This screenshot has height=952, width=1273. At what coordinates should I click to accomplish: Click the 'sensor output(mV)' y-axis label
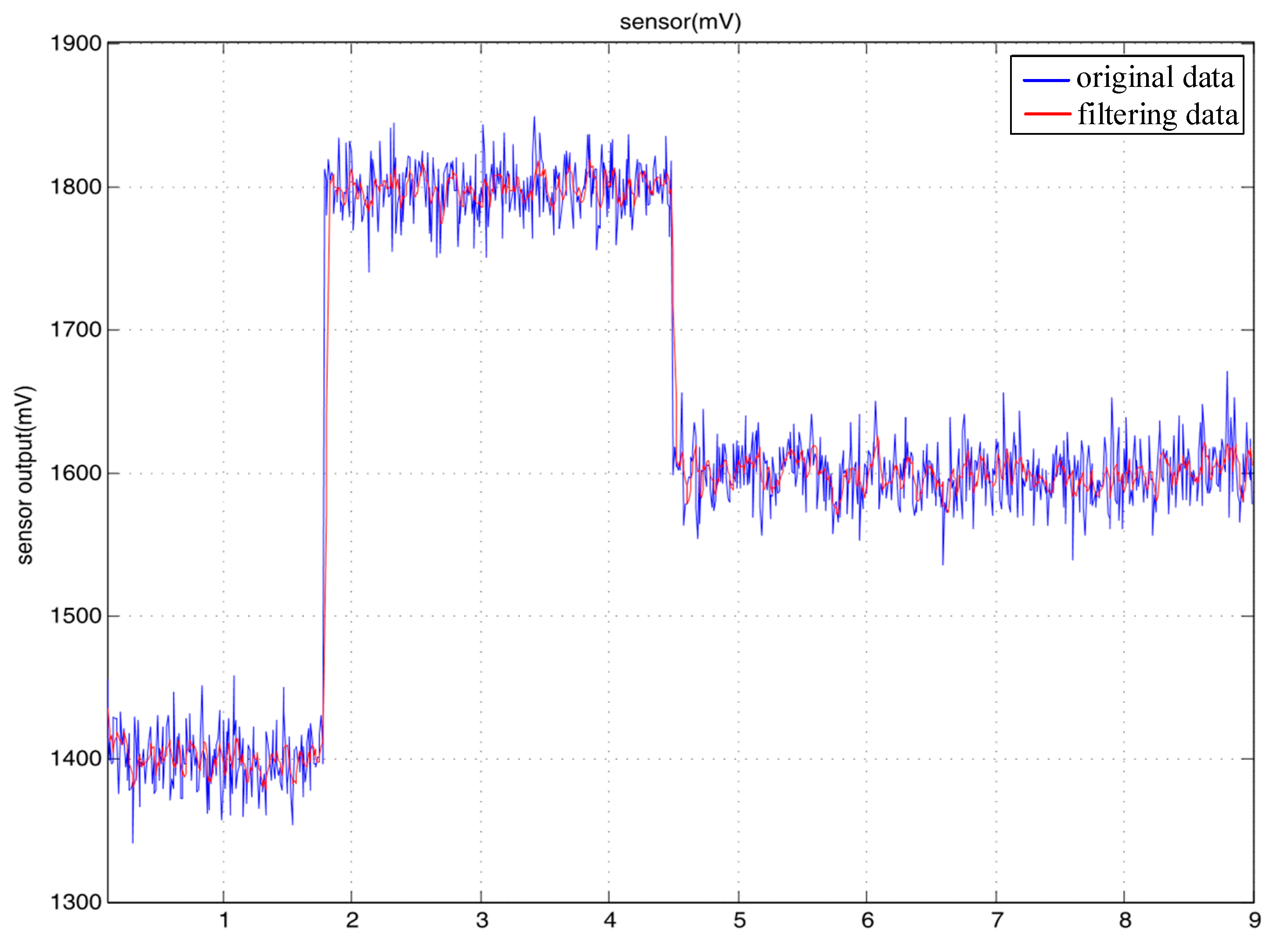tap(25, 475)
